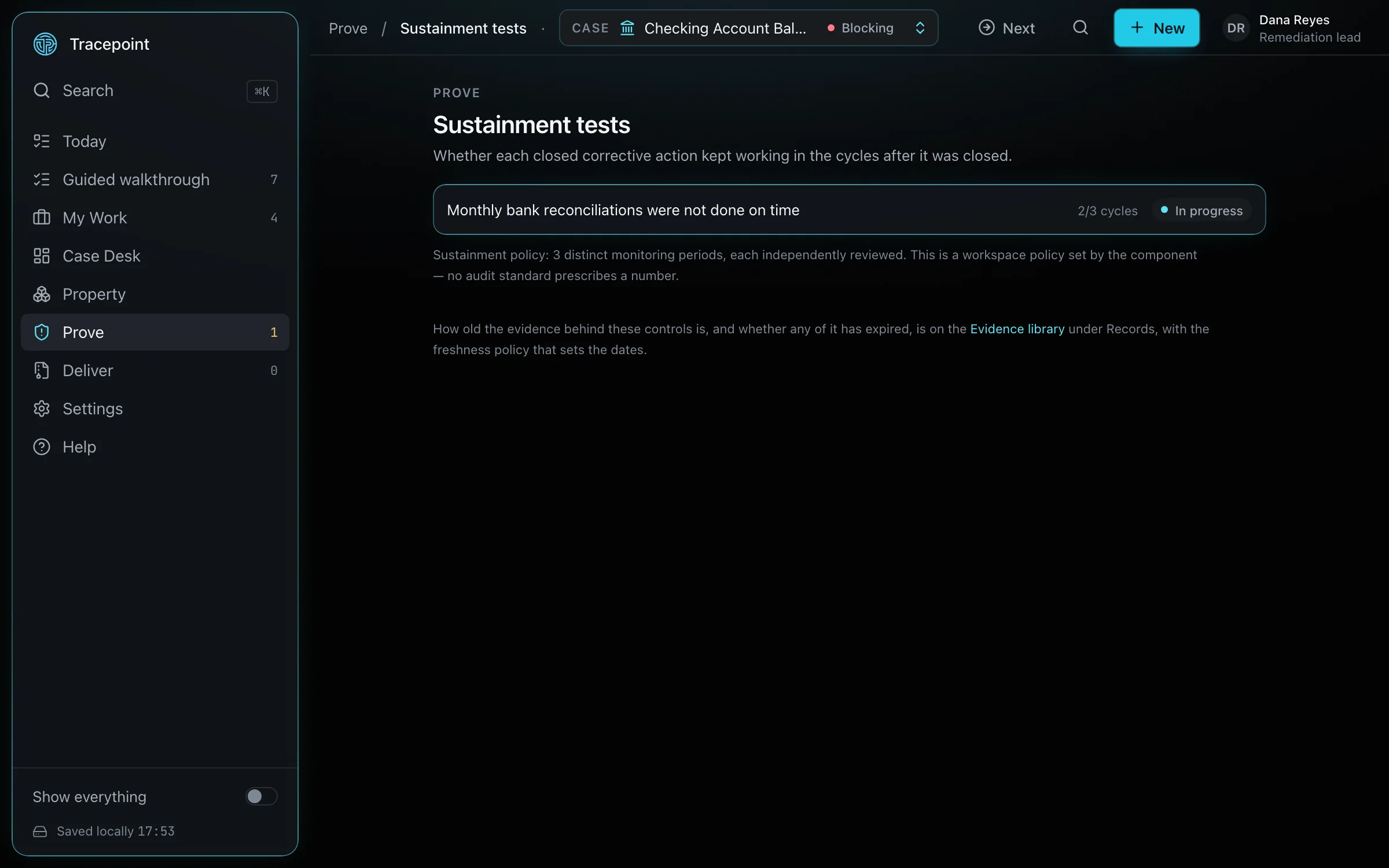Open My Work in the sidebar
Image resolution: width=1389 pixels, height=868 pixels.
155,218
